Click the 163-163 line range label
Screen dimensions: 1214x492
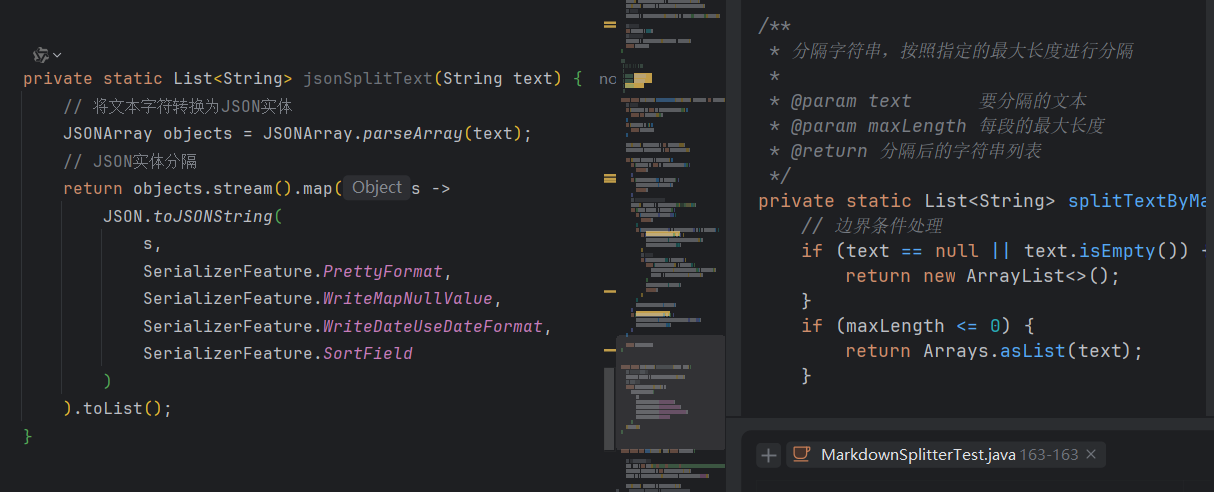[x=1049, y=455]
